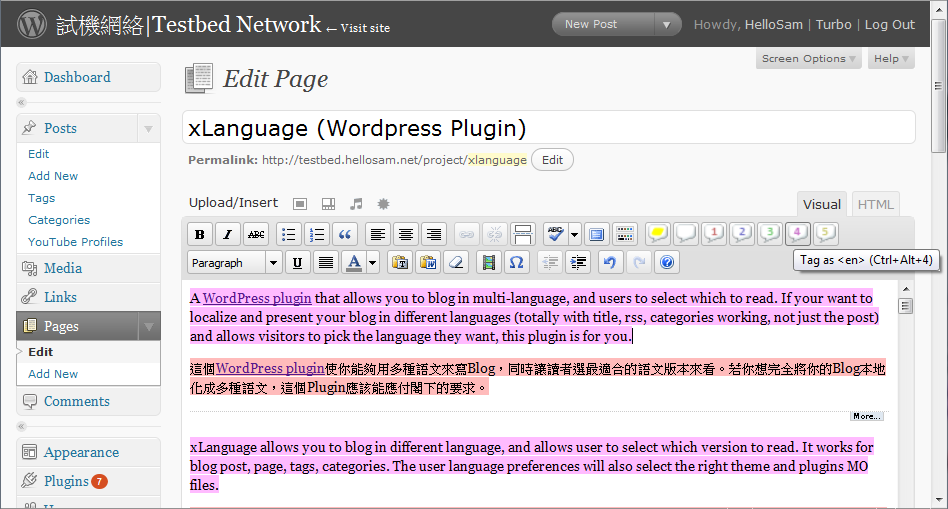Apply blockquote formatting

click(345, 234)
